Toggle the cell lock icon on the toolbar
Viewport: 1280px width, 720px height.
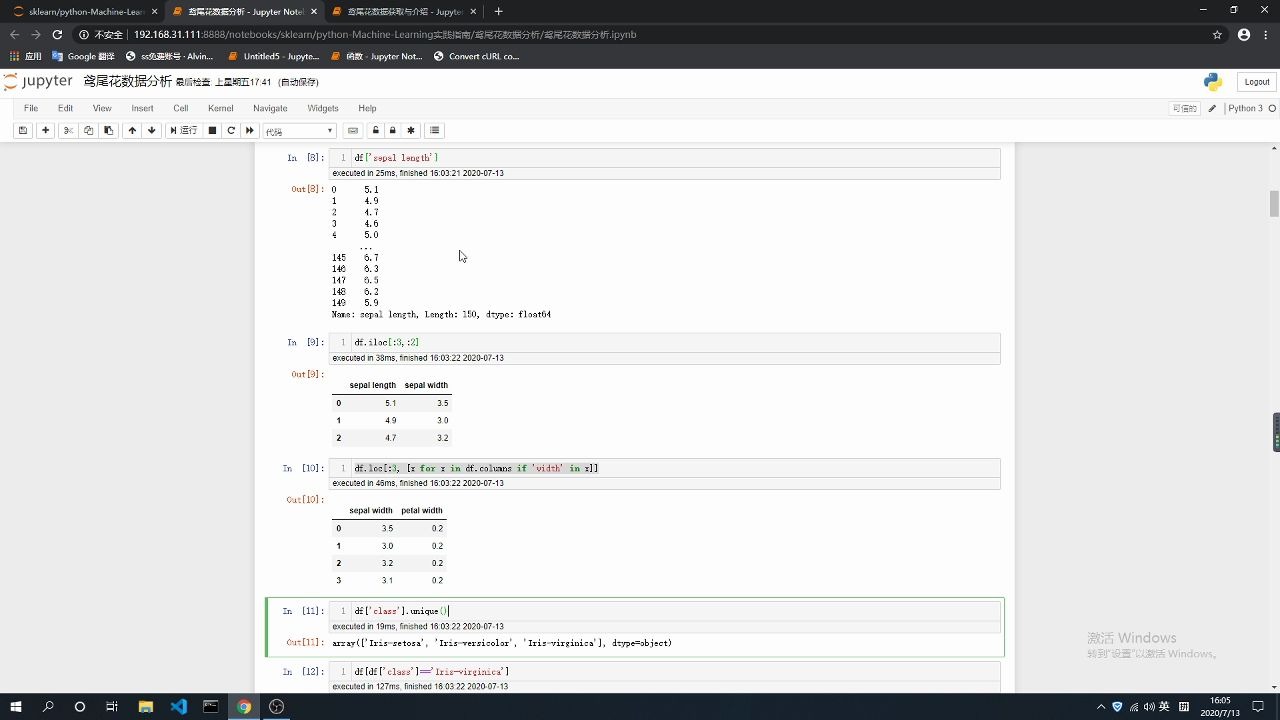point(391,130)
